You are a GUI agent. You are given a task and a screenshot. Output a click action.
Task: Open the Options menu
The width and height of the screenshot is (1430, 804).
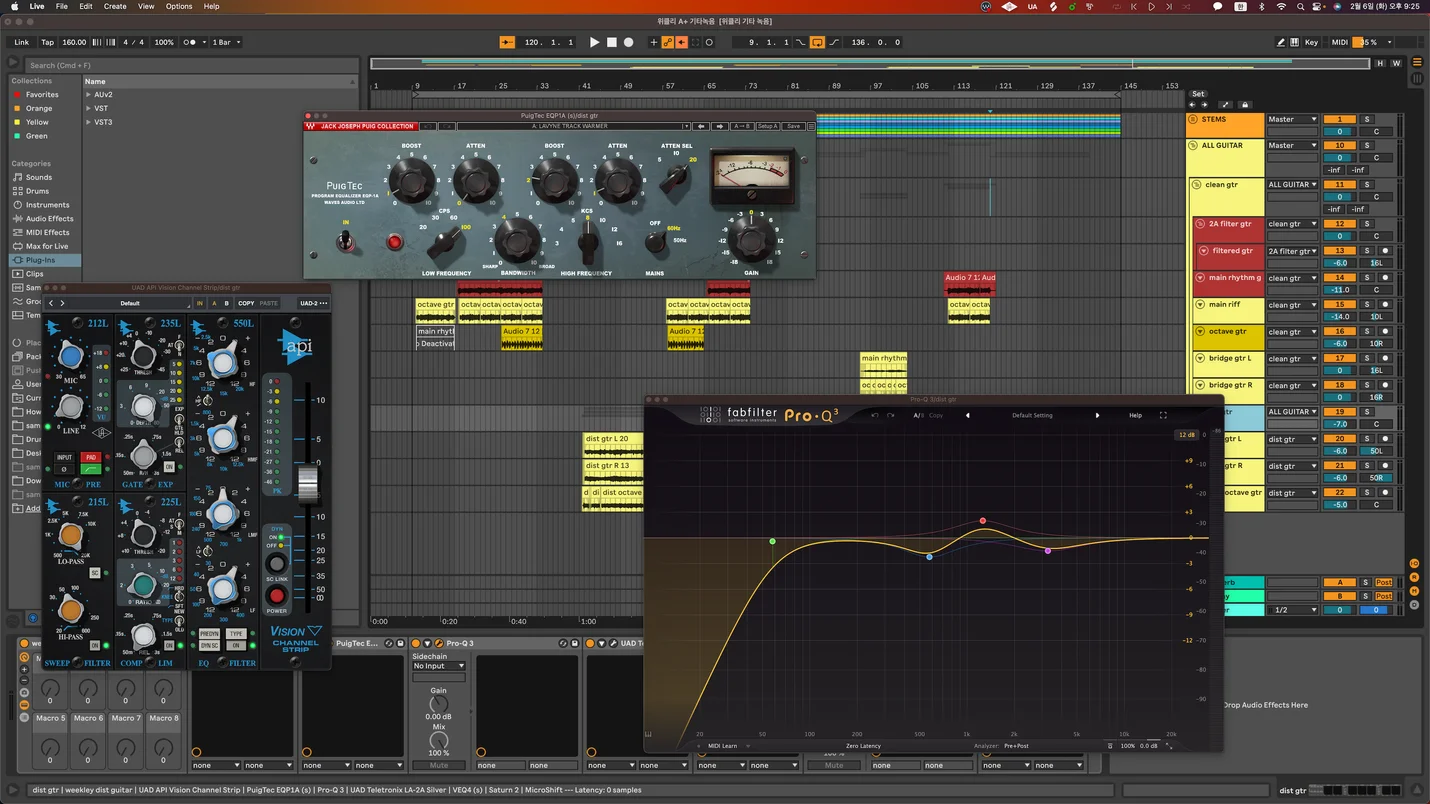pos(179,6)
